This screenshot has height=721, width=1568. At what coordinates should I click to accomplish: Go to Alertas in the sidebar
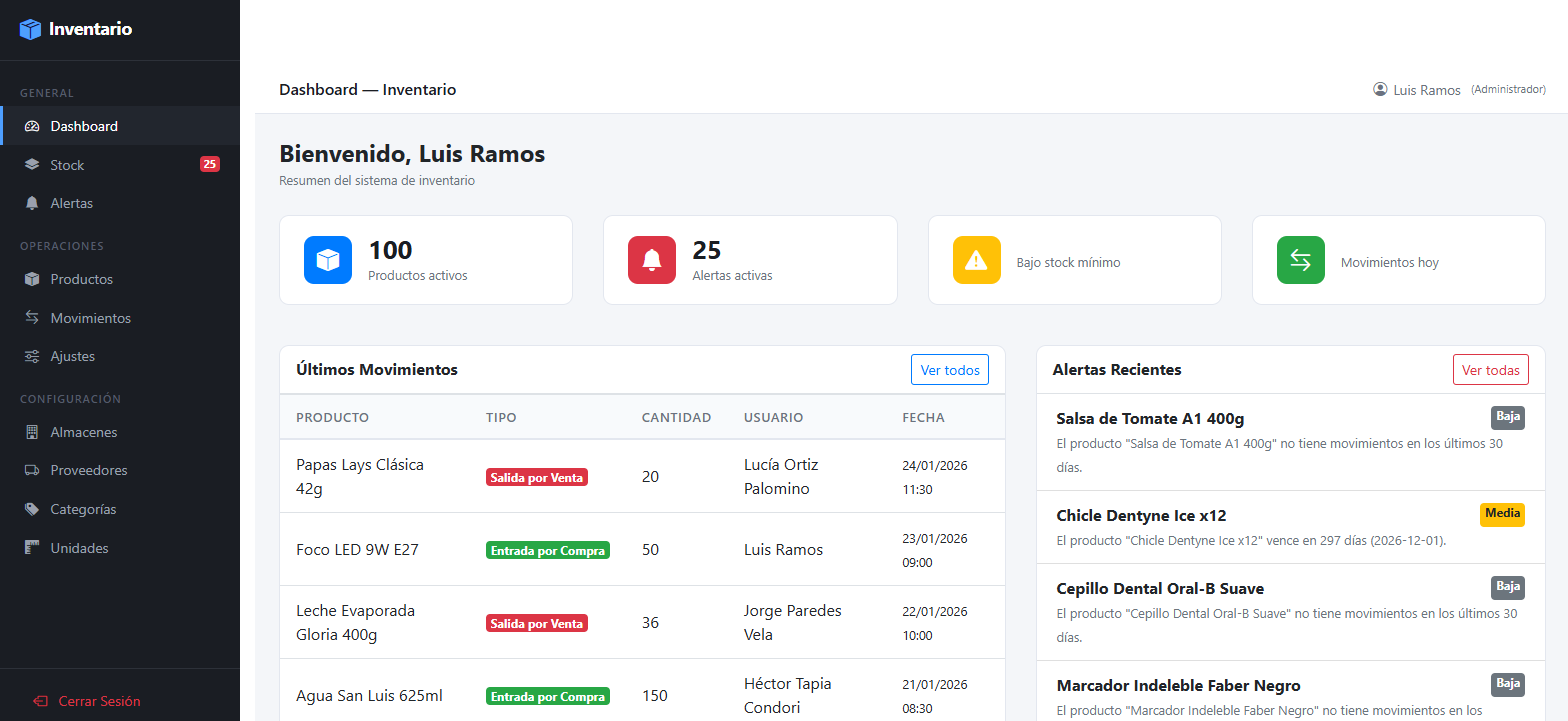71,203
